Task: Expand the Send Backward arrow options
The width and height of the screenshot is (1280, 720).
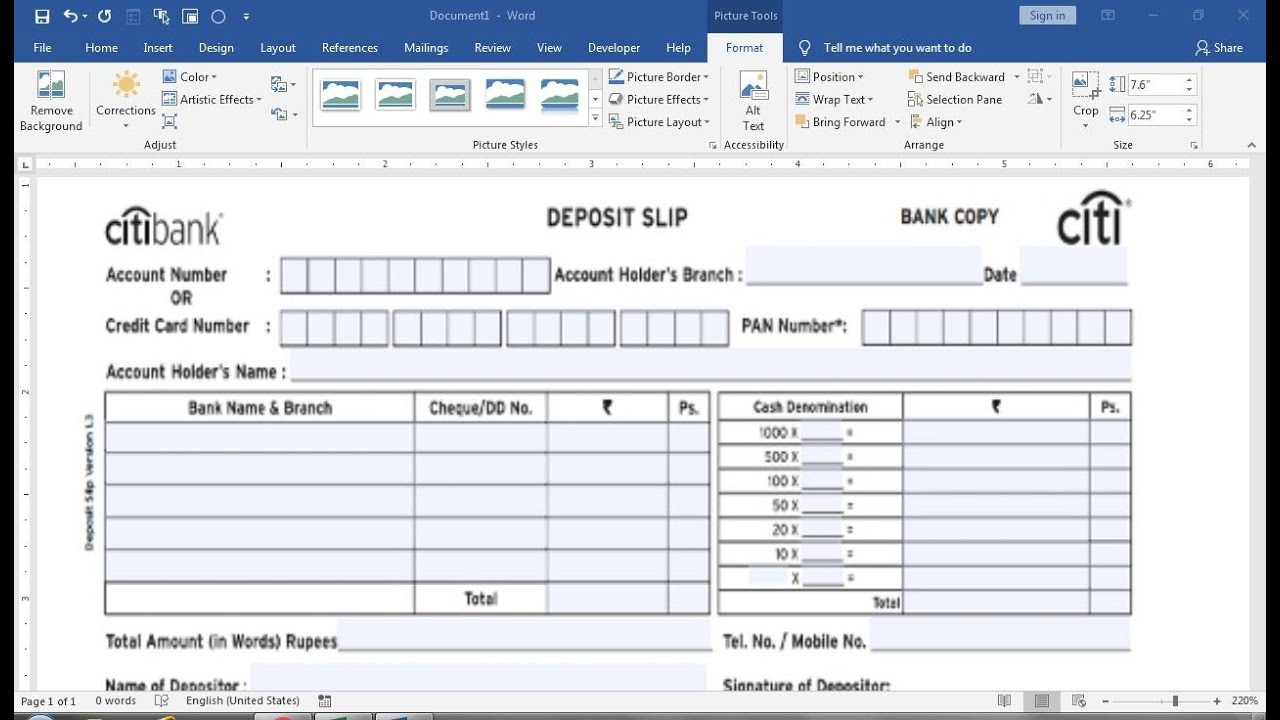Action: (x=1017, y=77)
